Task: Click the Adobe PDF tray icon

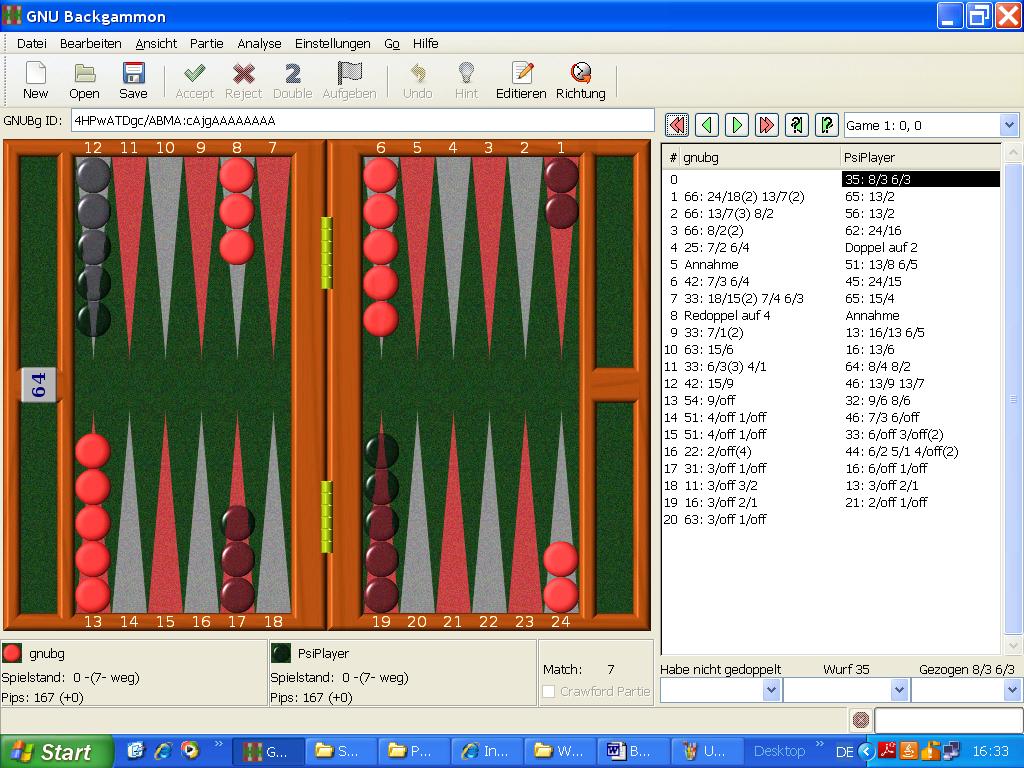Action: (x=888, y=752)
